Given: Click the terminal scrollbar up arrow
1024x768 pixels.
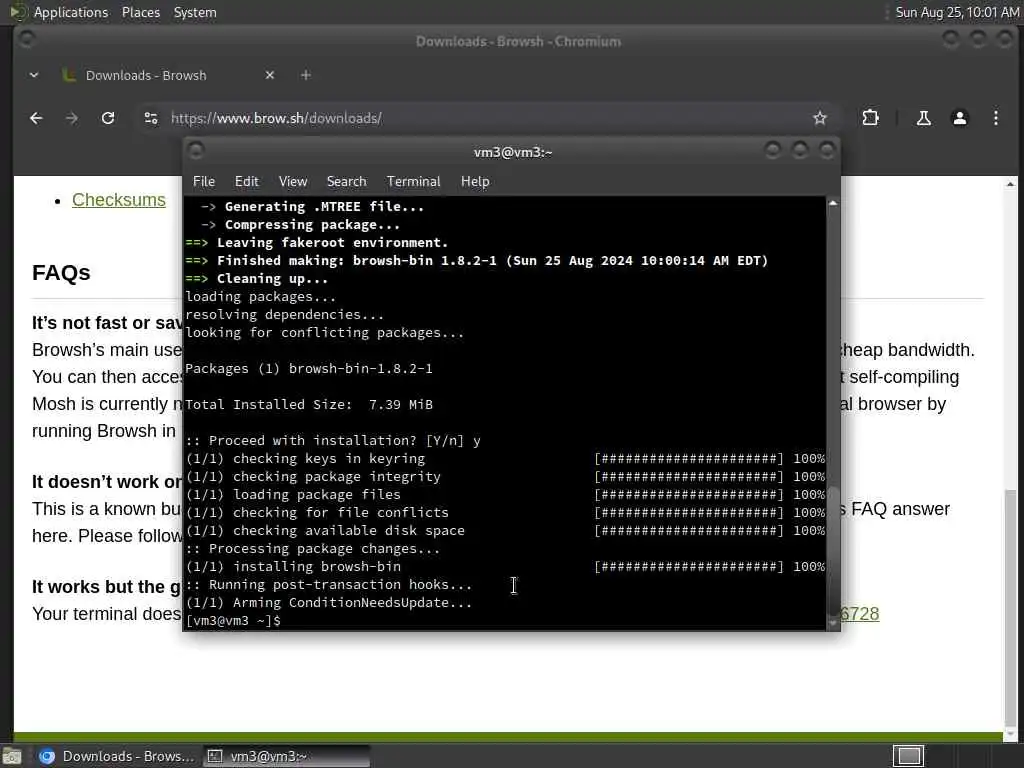Looking at the screenshot, I should [x=833, y=203].
